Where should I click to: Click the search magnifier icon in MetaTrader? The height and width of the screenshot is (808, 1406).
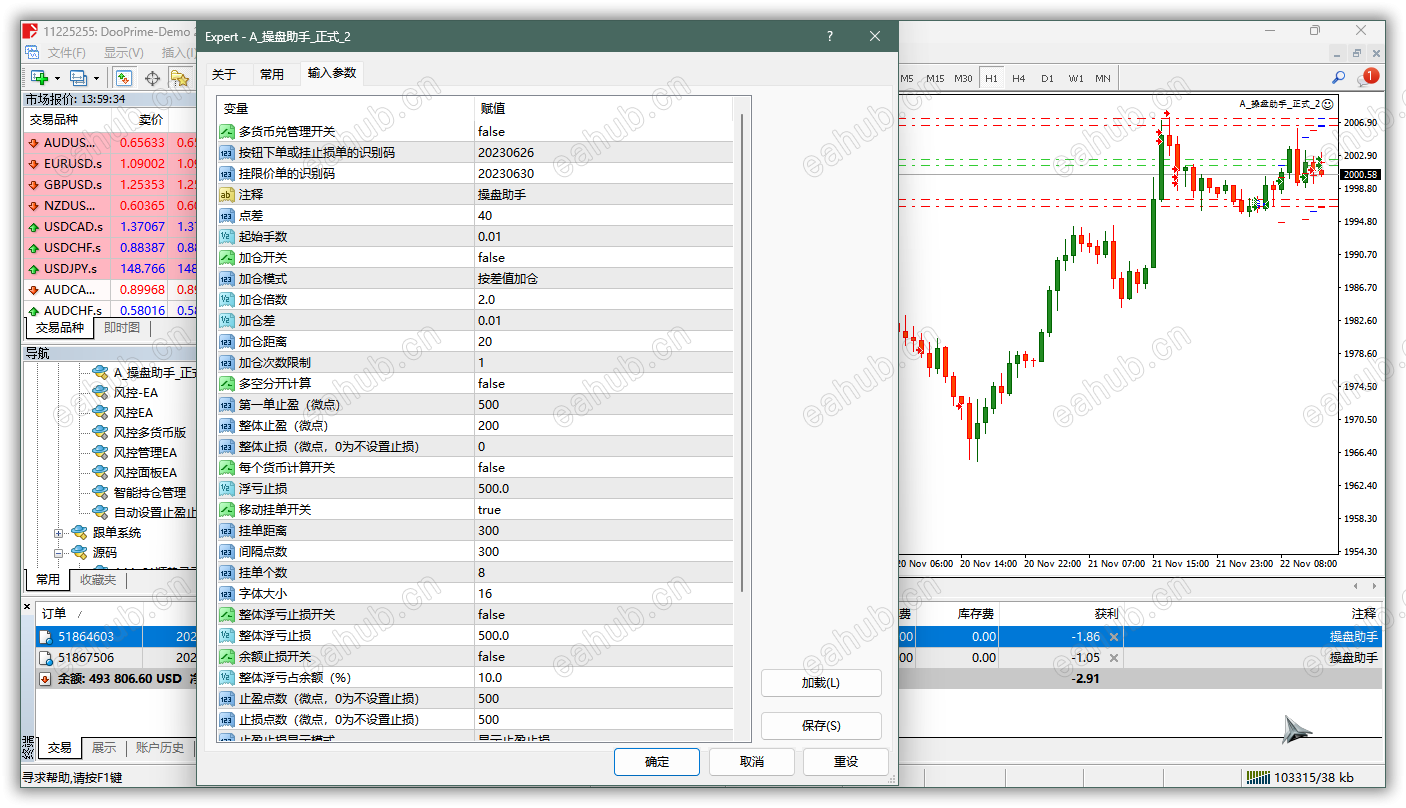pos(1338,77)
